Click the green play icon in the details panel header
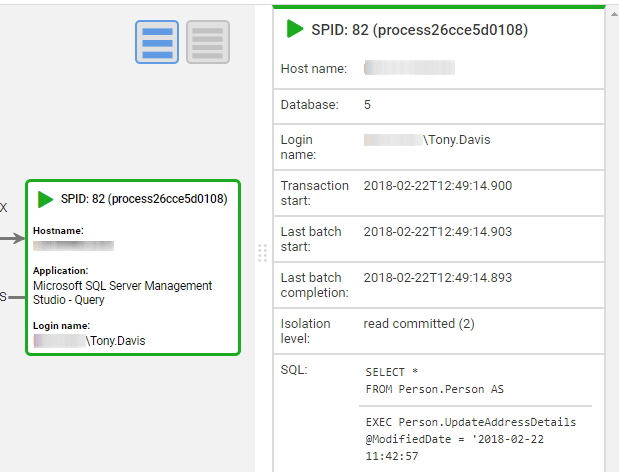 tap(294, 29)
